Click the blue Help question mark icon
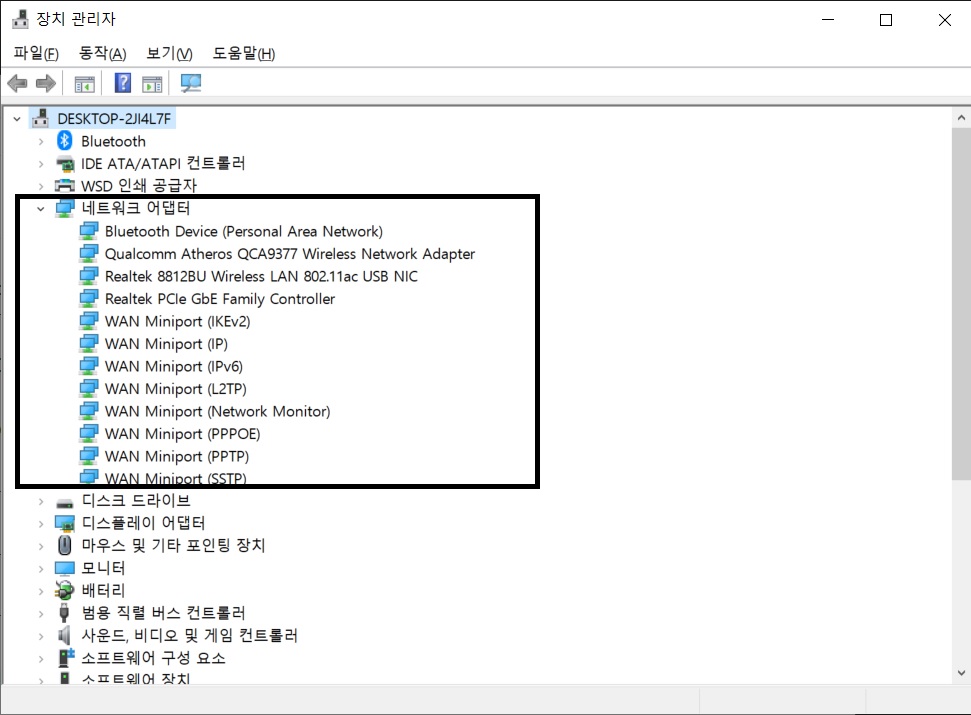The image size is (971, 715). tap(123, 82)
